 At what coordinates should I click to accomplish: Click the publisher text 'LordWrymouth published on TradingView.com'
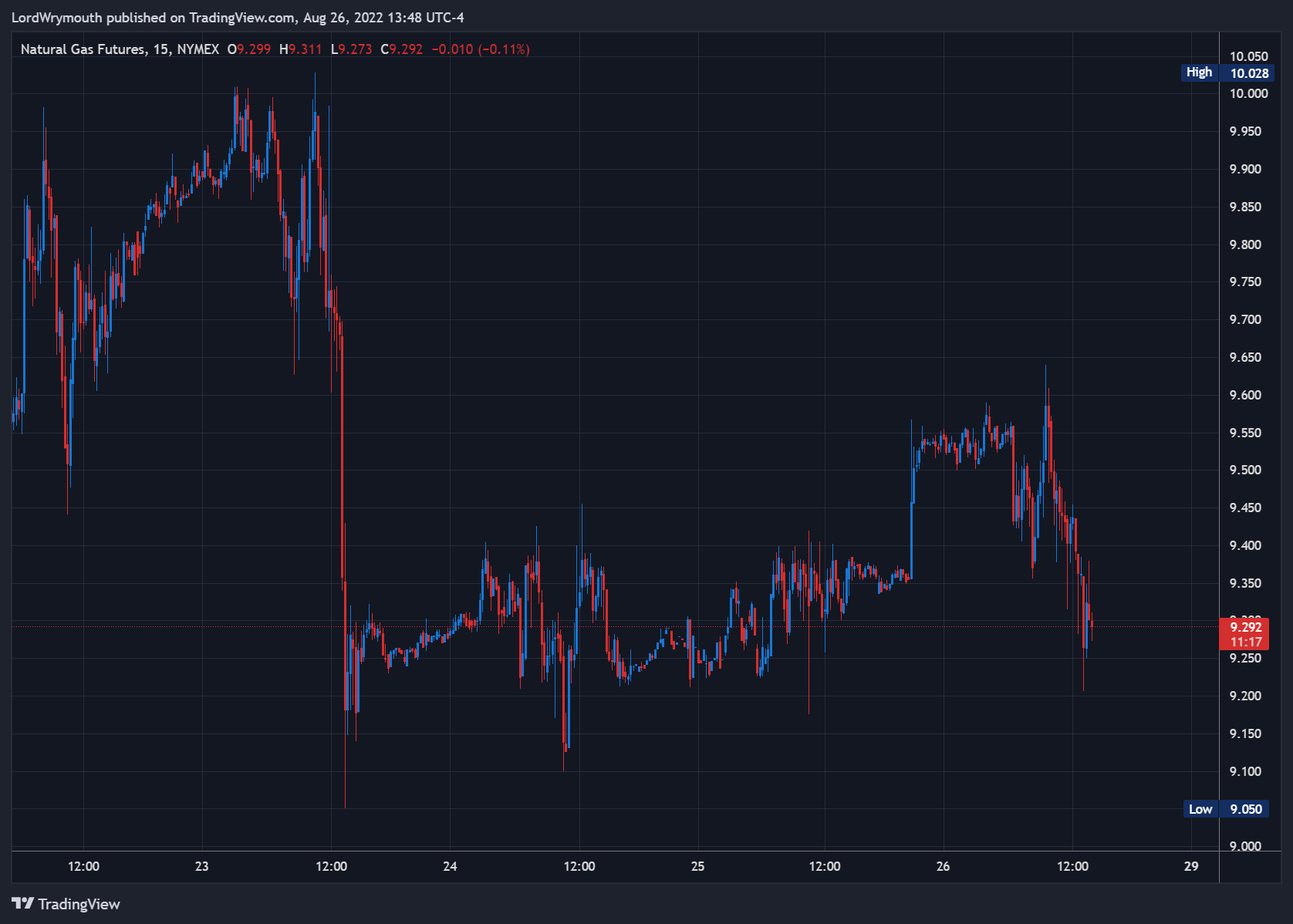pyautogui.click(x=153, y=18)
